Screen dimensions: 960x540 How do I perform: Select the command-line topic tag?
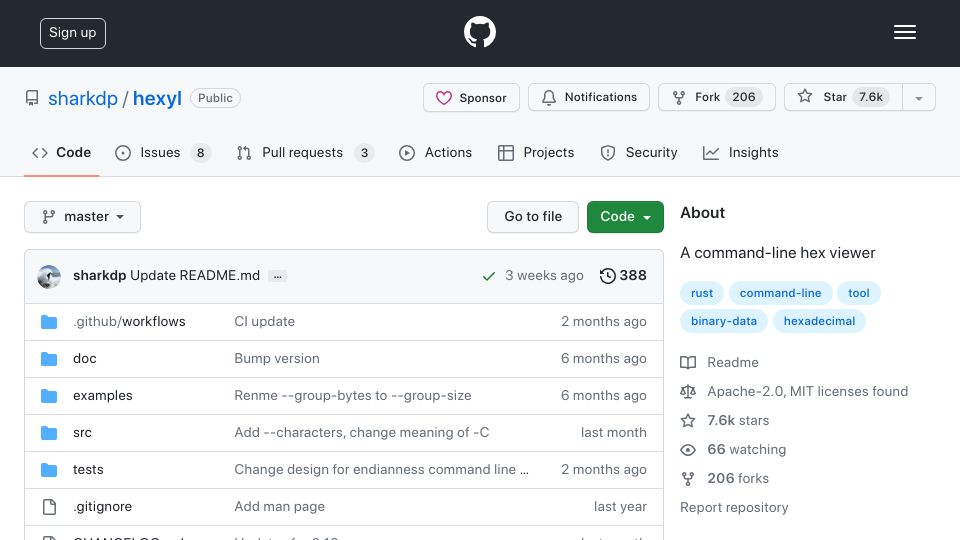(780, 293)
